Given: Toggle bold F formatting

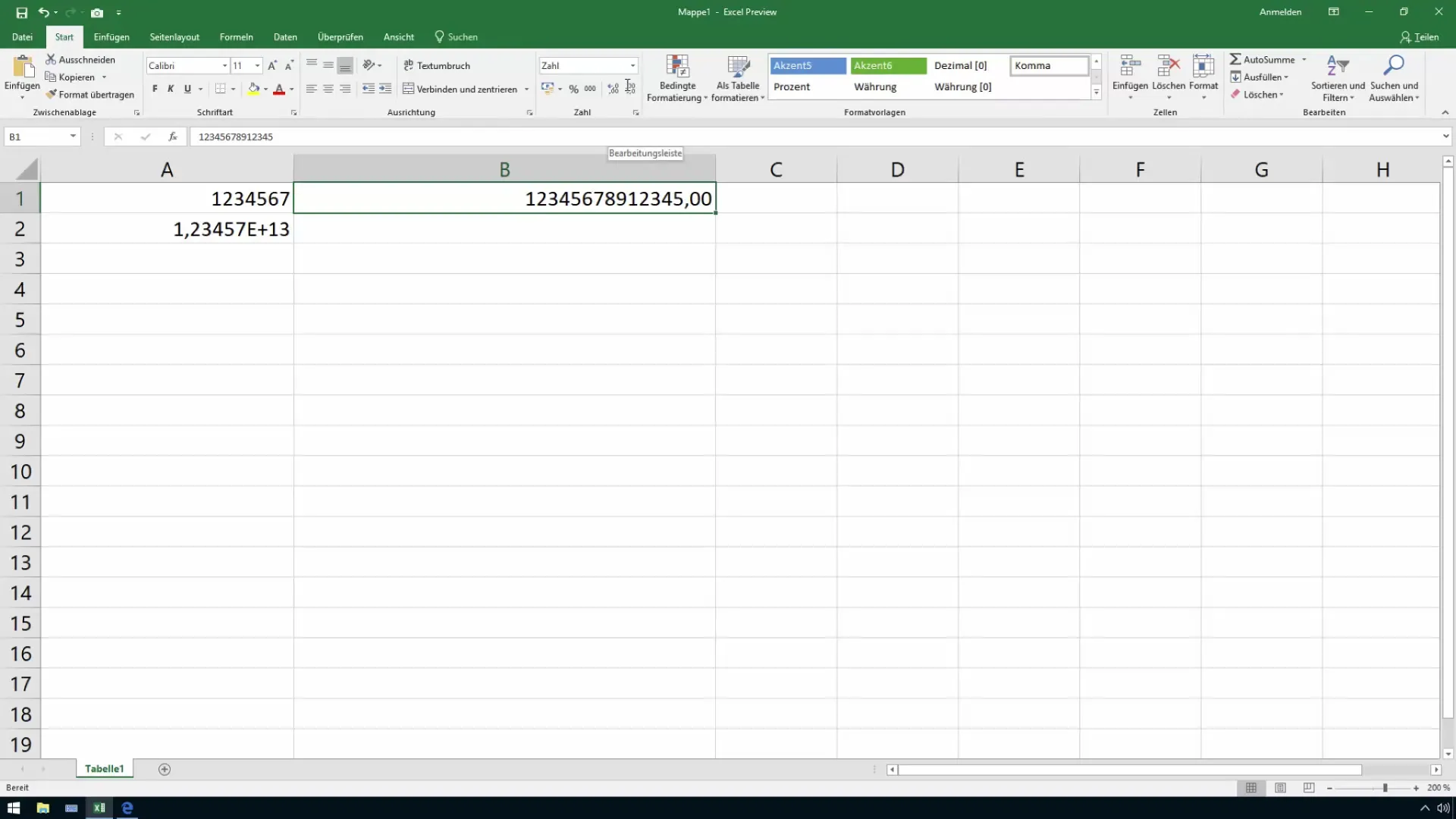Looking at the screenshot, I should point(155,89).
